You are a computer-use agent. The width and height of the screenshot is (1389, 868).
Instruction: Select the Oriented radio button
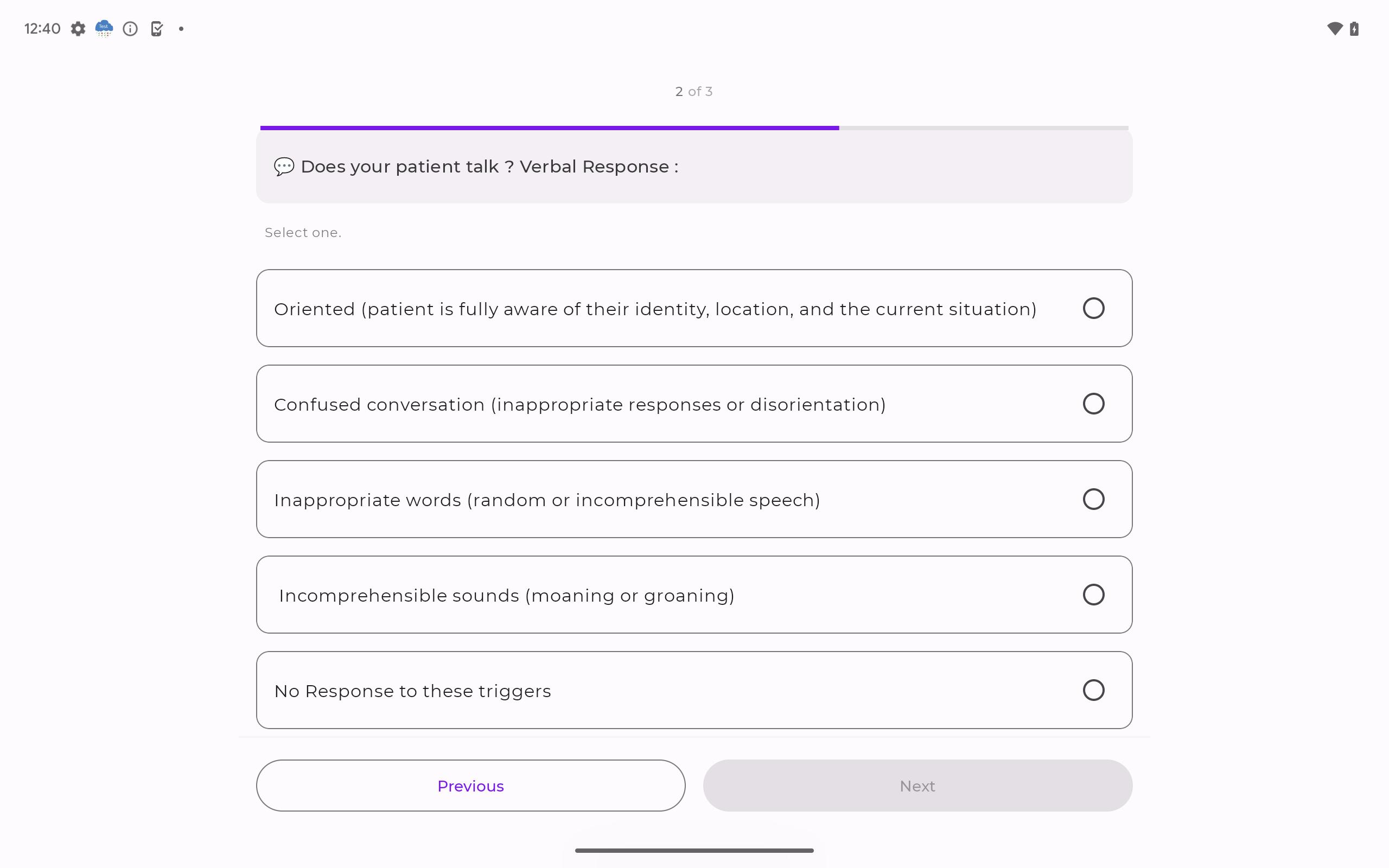pos(1093,308)
